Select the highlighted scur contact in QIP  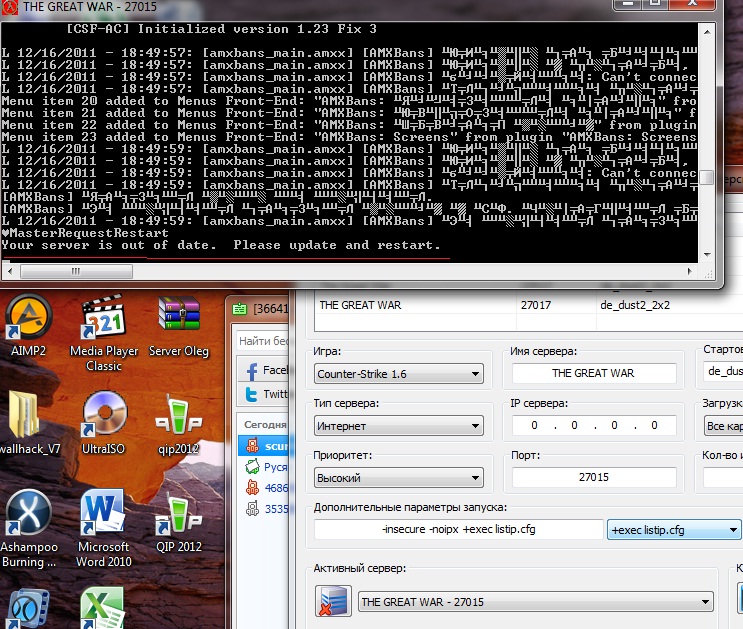tap(265, 446)
